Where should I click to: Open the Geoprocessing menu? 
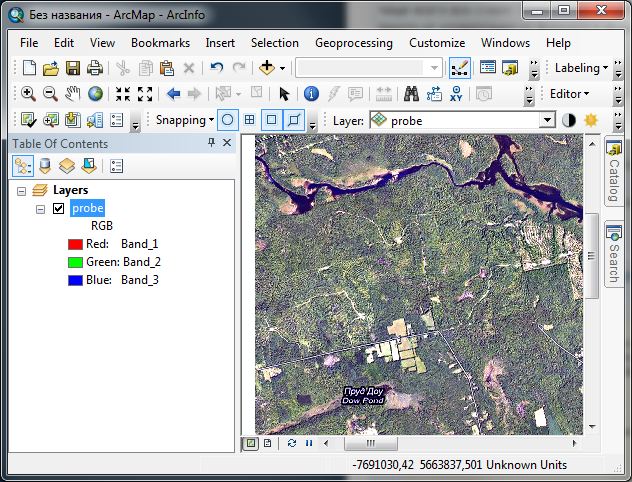[353, 43]
